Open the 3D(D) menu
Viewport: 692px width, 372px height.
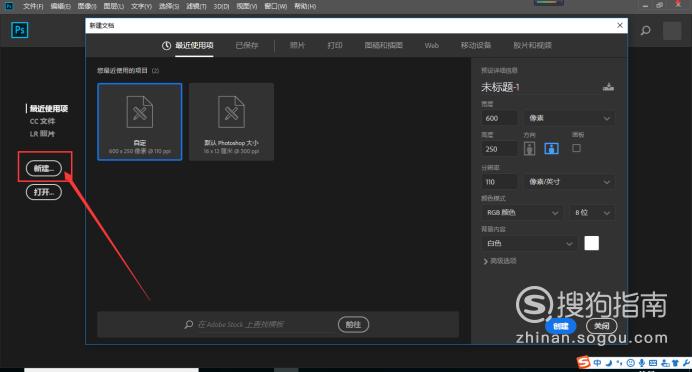pos(221,6)
